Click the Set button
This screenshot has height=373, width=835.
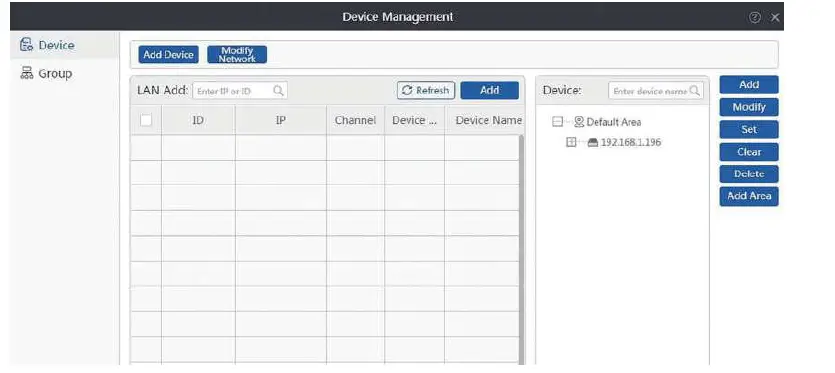tap(749, 129)
